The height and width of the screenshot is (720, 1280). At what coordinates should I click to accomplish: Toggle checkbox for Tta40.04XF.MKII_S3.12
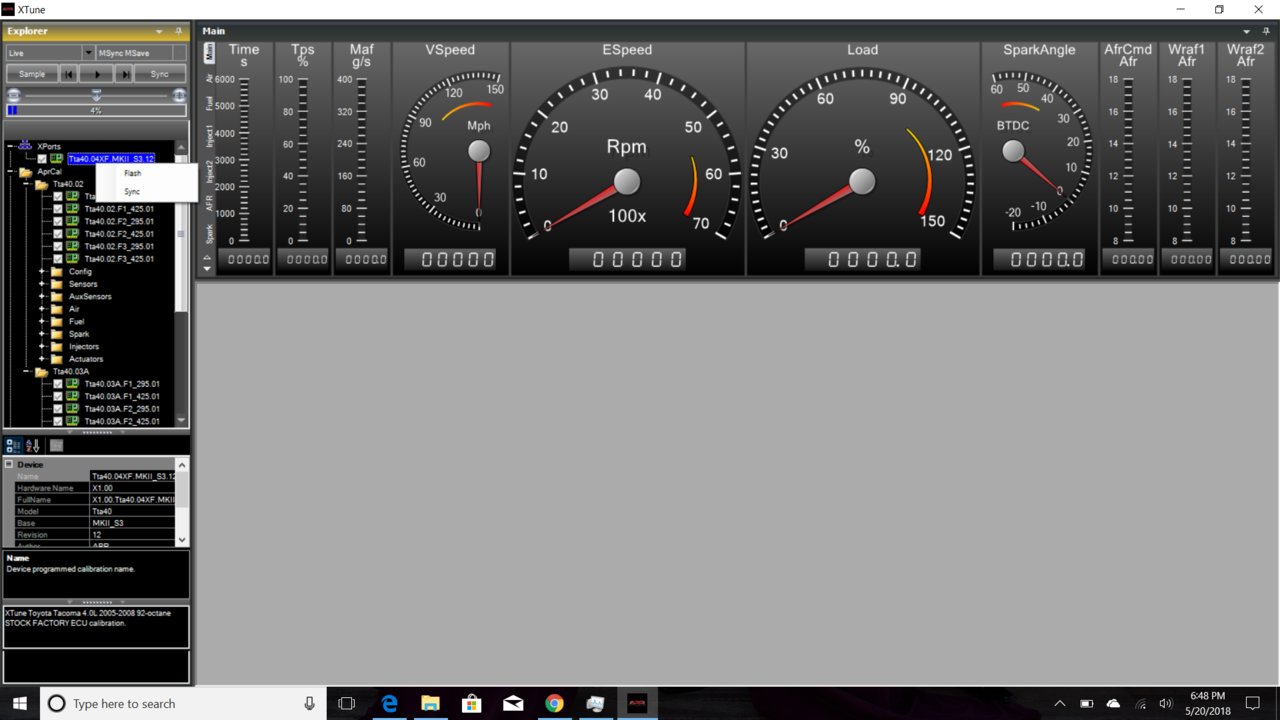coord(42,158)
